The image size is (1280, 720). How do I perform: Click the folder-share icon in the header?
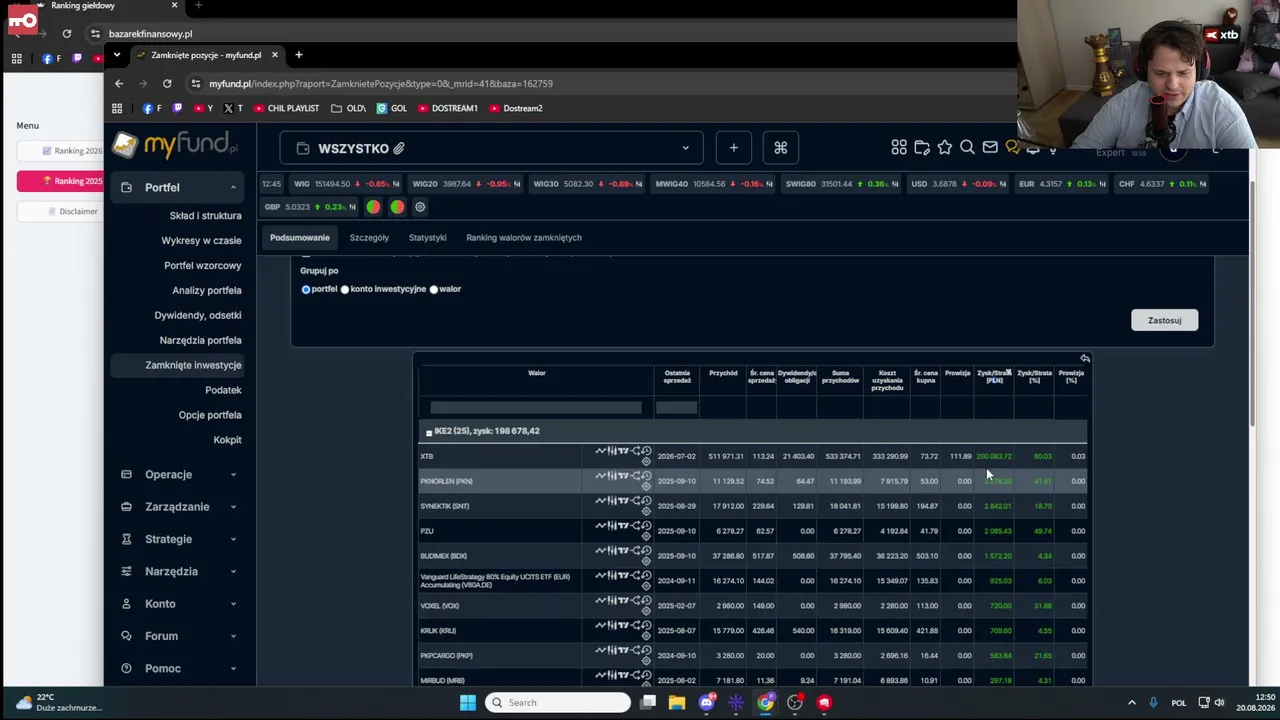click(922, 148)
